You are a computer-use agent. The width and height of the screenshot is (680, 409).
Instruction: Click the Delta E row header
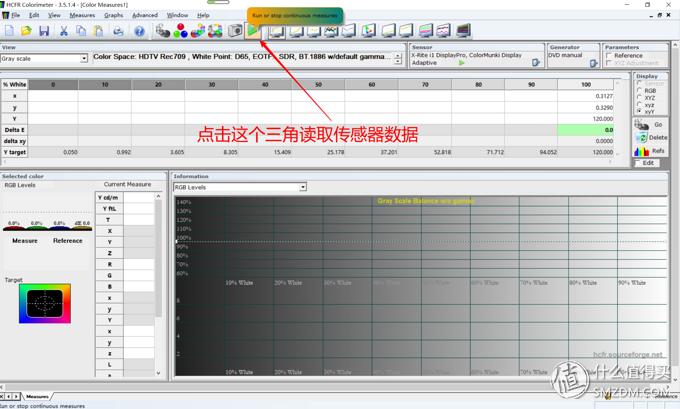pos(14,130)
